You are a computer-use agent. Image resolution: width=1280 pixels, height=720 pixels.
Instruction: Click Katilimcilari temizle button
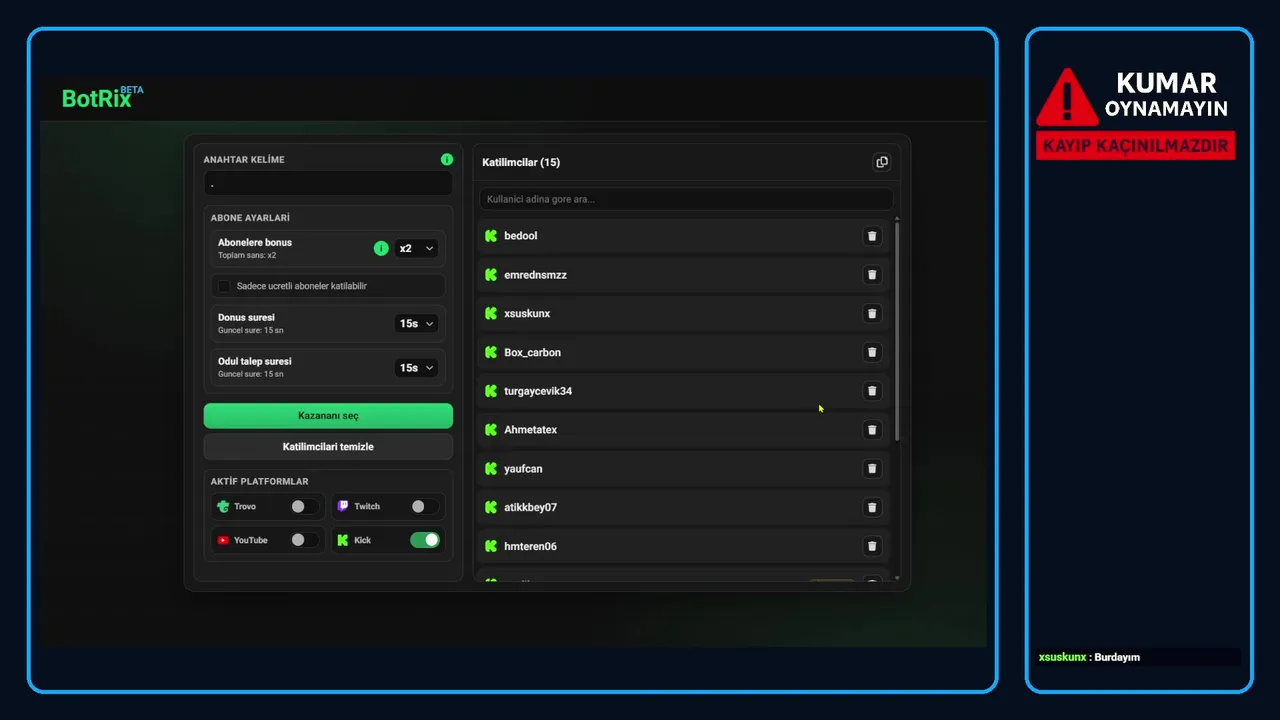coord(328,447)
